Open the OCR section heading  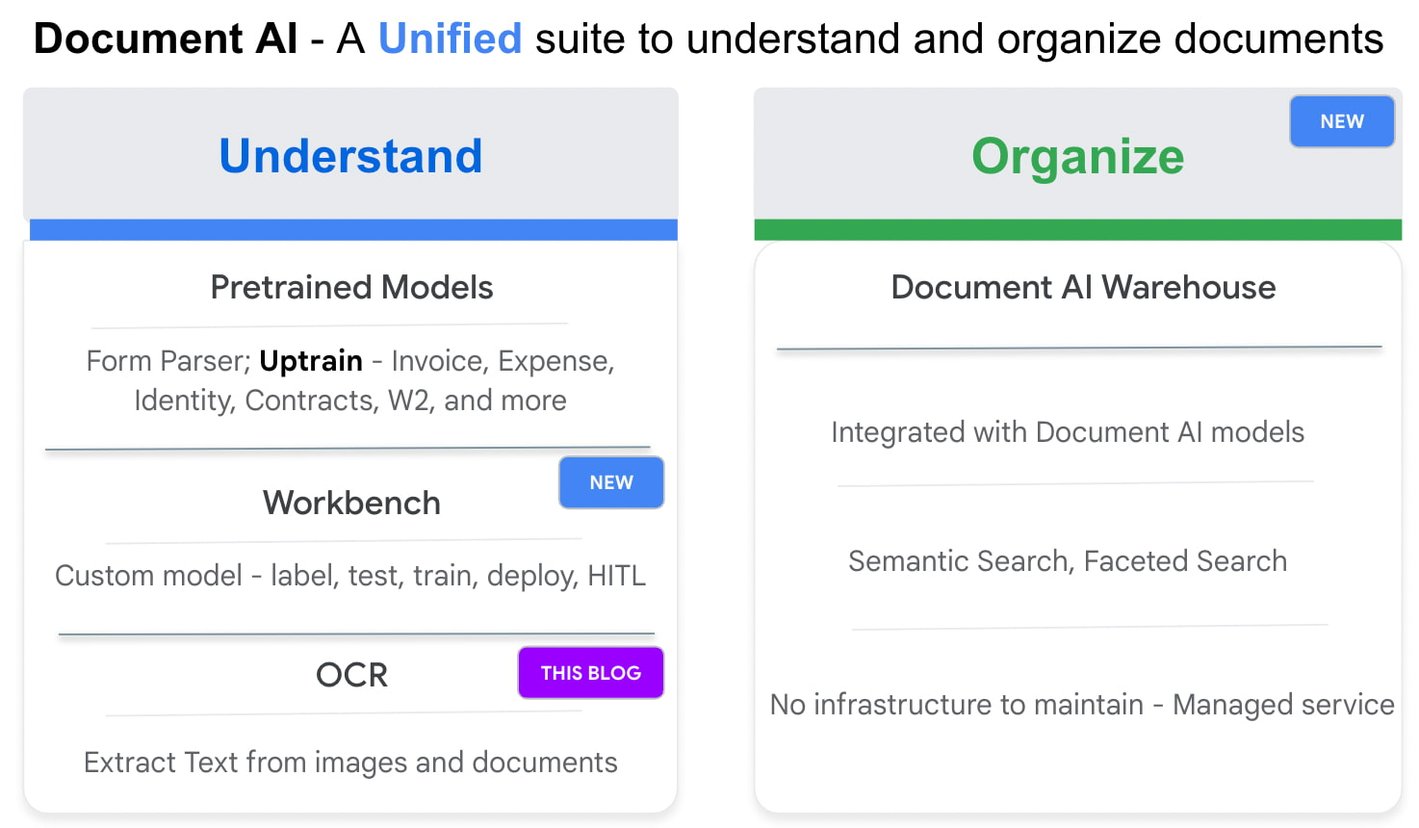tap(351, 675)
